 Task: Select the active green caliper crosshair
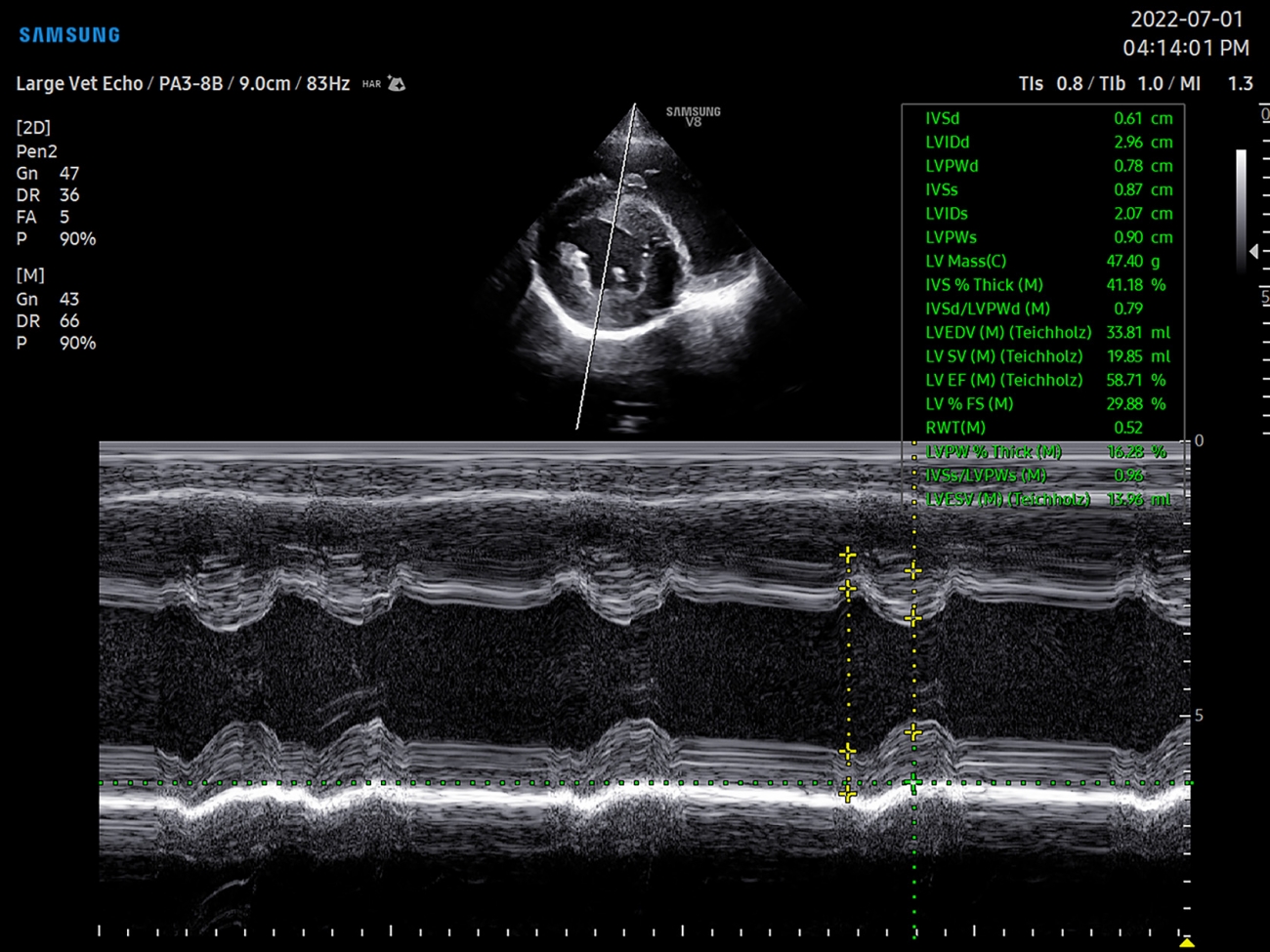click(912, 782)
